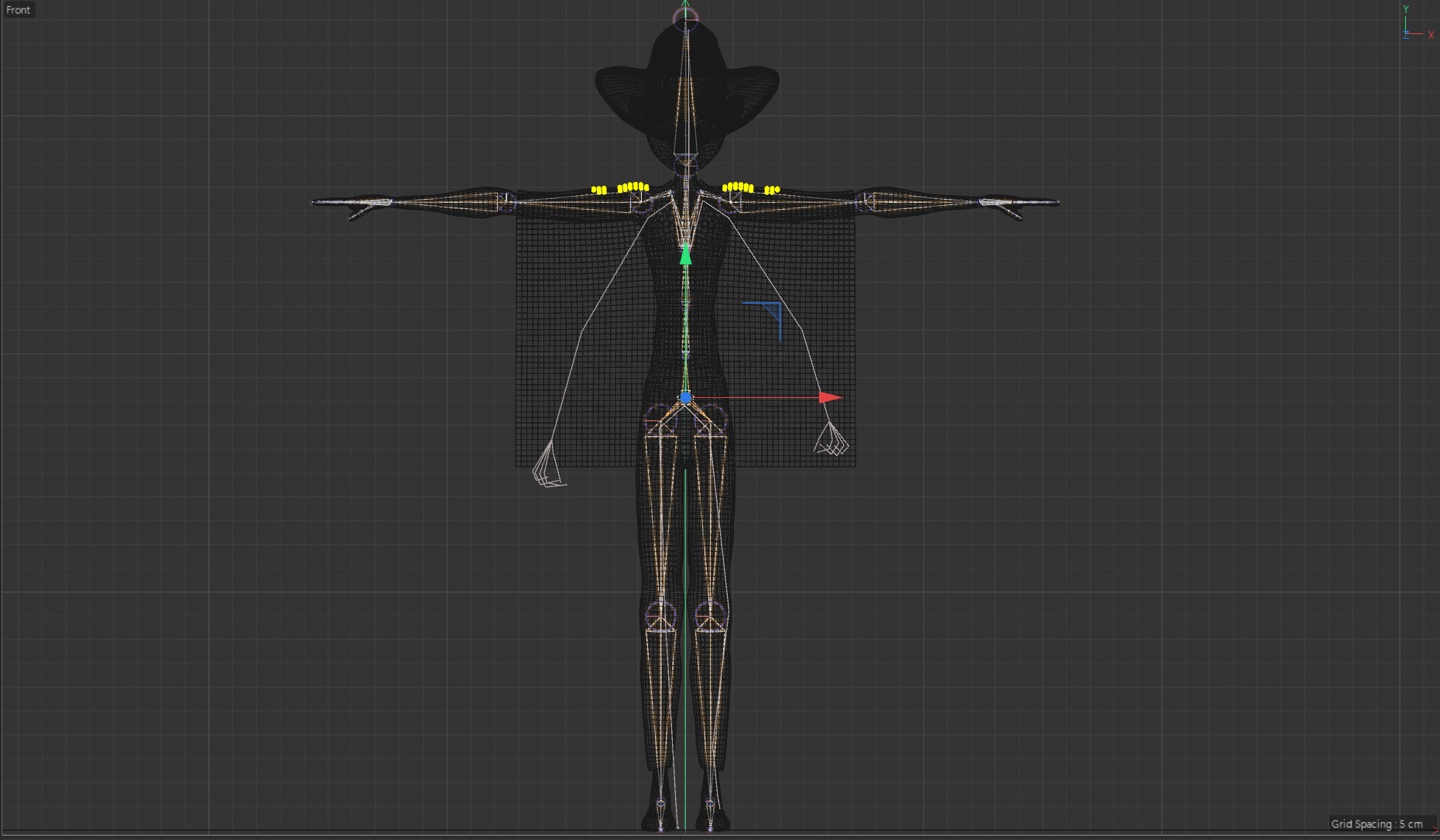Click the Front viewport label
The image size is (1440, 840).
(x=18, y=10)
